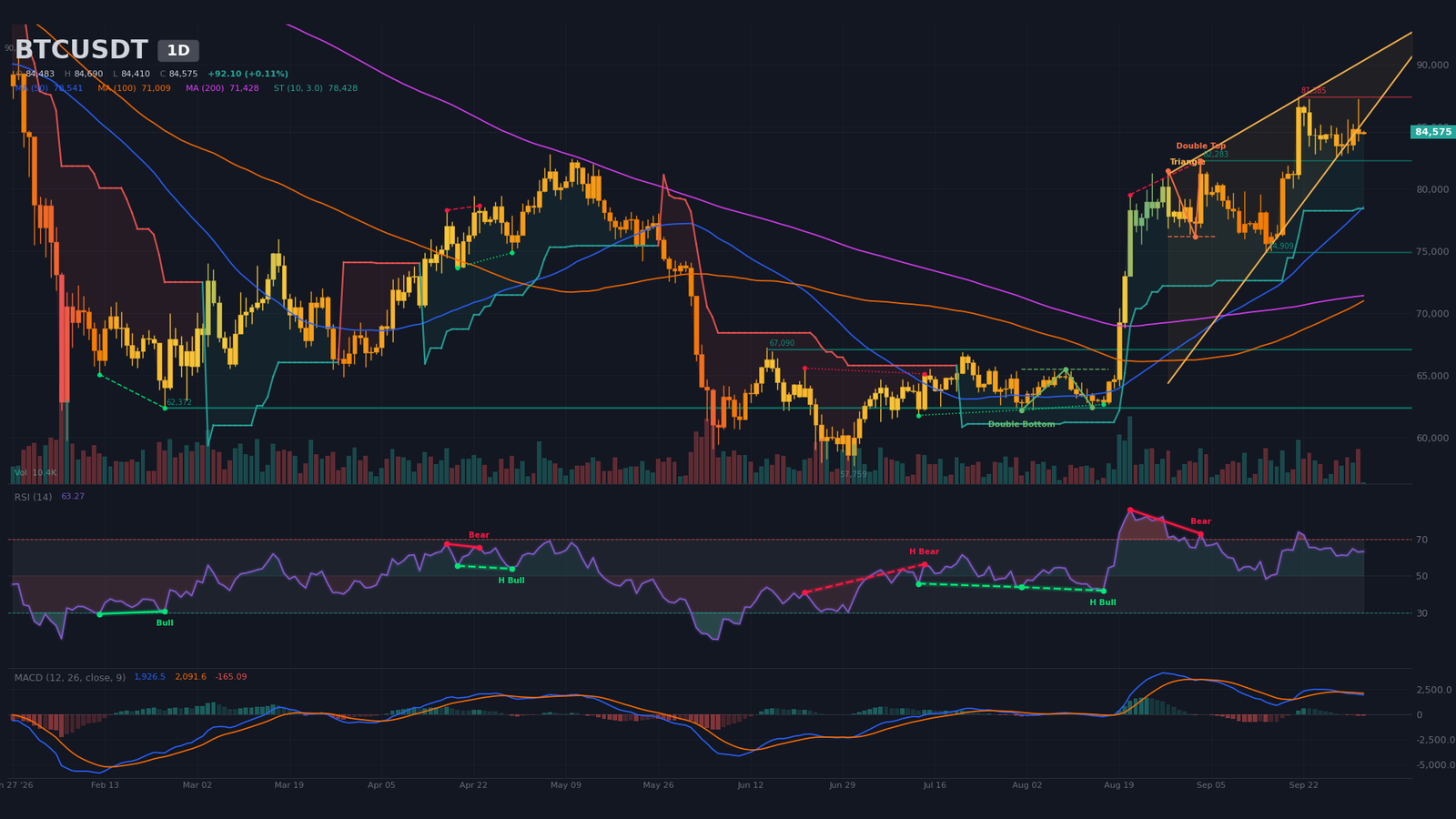The image size is (1456, 819).
Task: Click the low value 84,410
Action: point(136,74)
